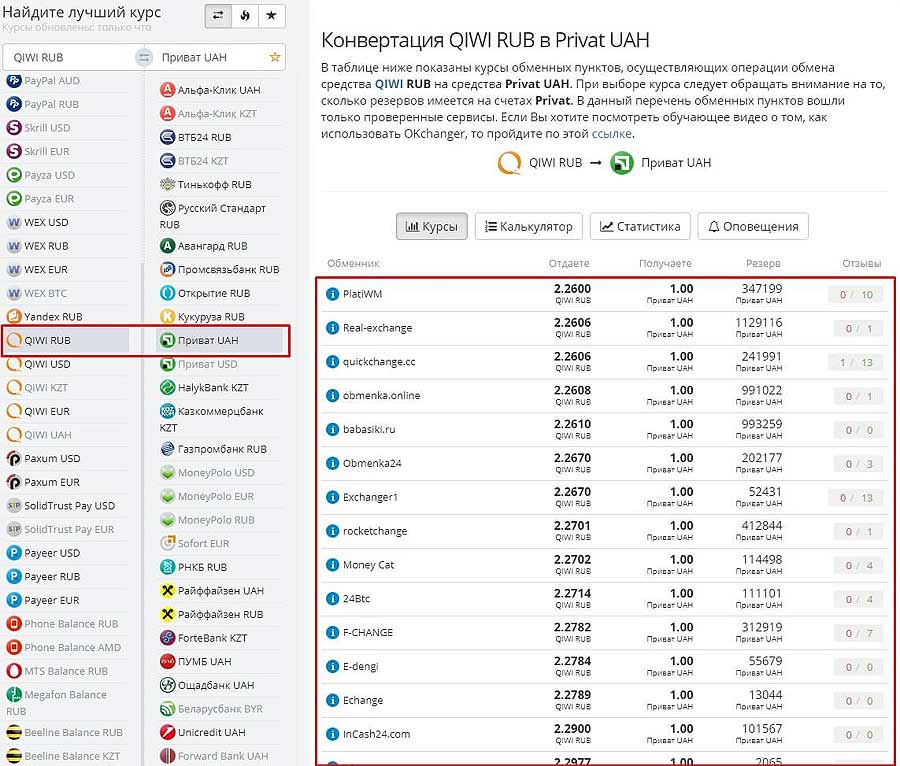Viewport: 900px width, 766px height.
Task: Click the info icon for Money Cat
Action: (332, 565)
